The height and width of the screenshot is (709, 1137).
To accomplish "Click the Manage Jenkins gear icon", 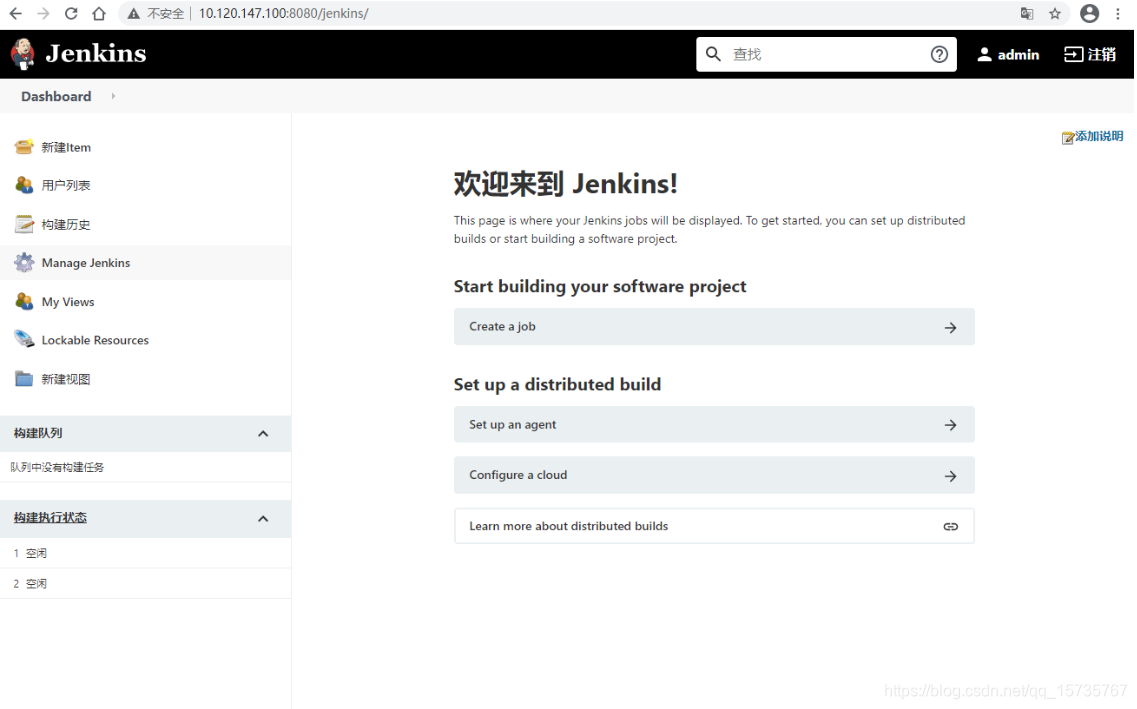I will (24, 262).
